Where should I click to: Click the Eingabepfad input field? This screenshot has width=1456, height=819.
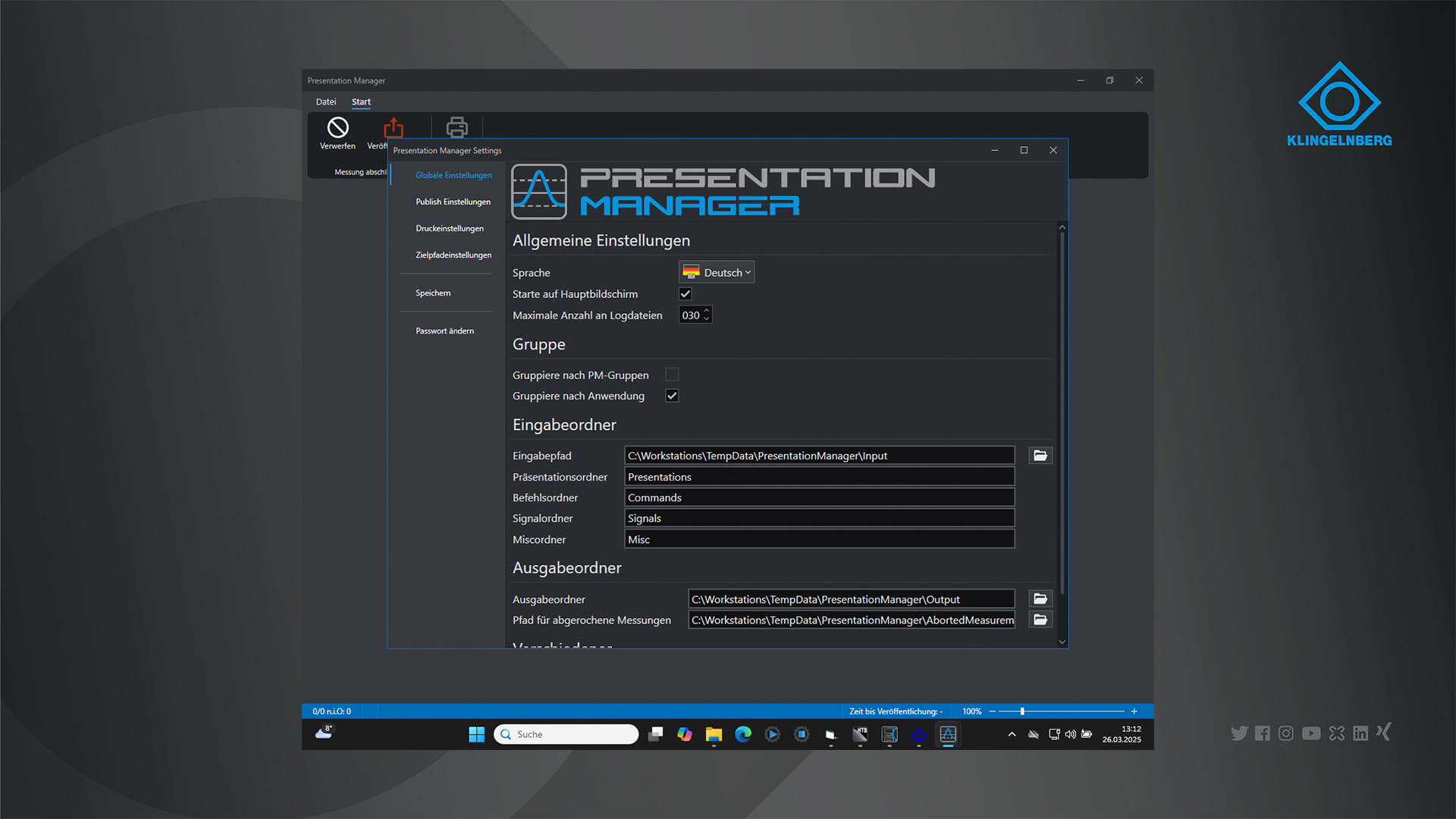tap(819, 456)
